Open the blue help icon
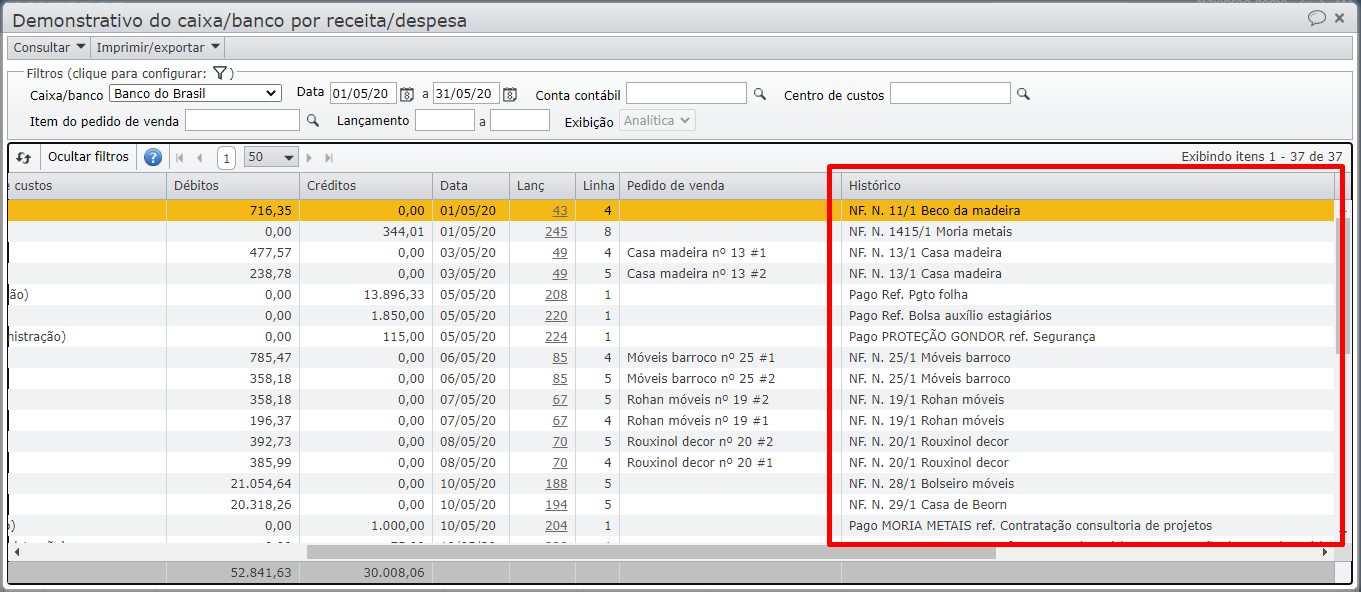This screenshot has width=1361, height=592. point(152,157)
